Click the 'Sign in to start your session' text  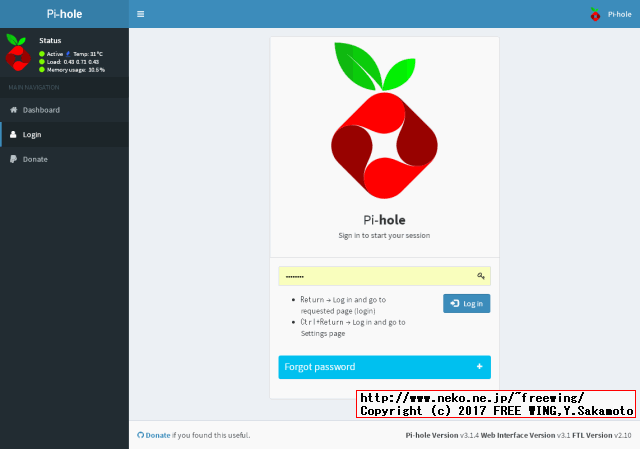click(x=384, y=236)
